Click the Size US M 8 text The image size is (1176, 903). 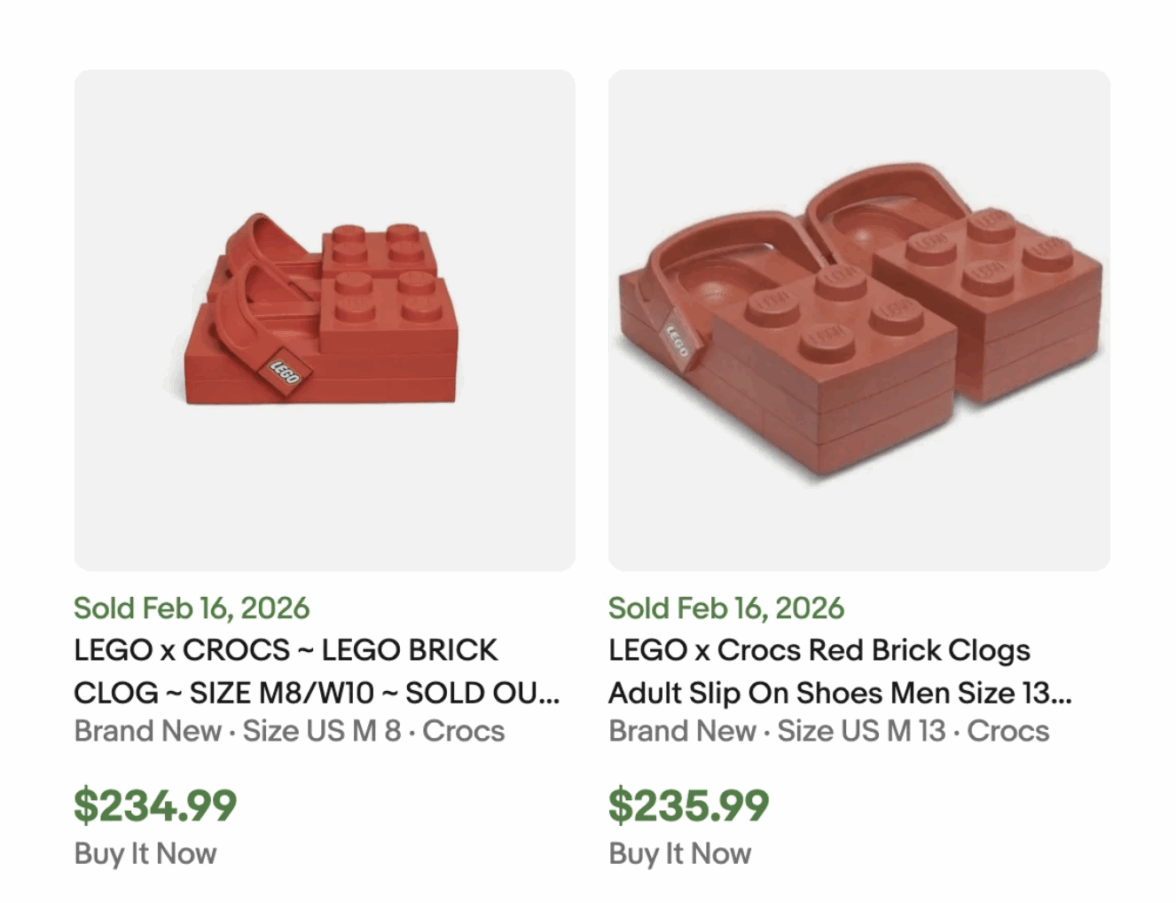pyautogui.click(x=321, y=731)
